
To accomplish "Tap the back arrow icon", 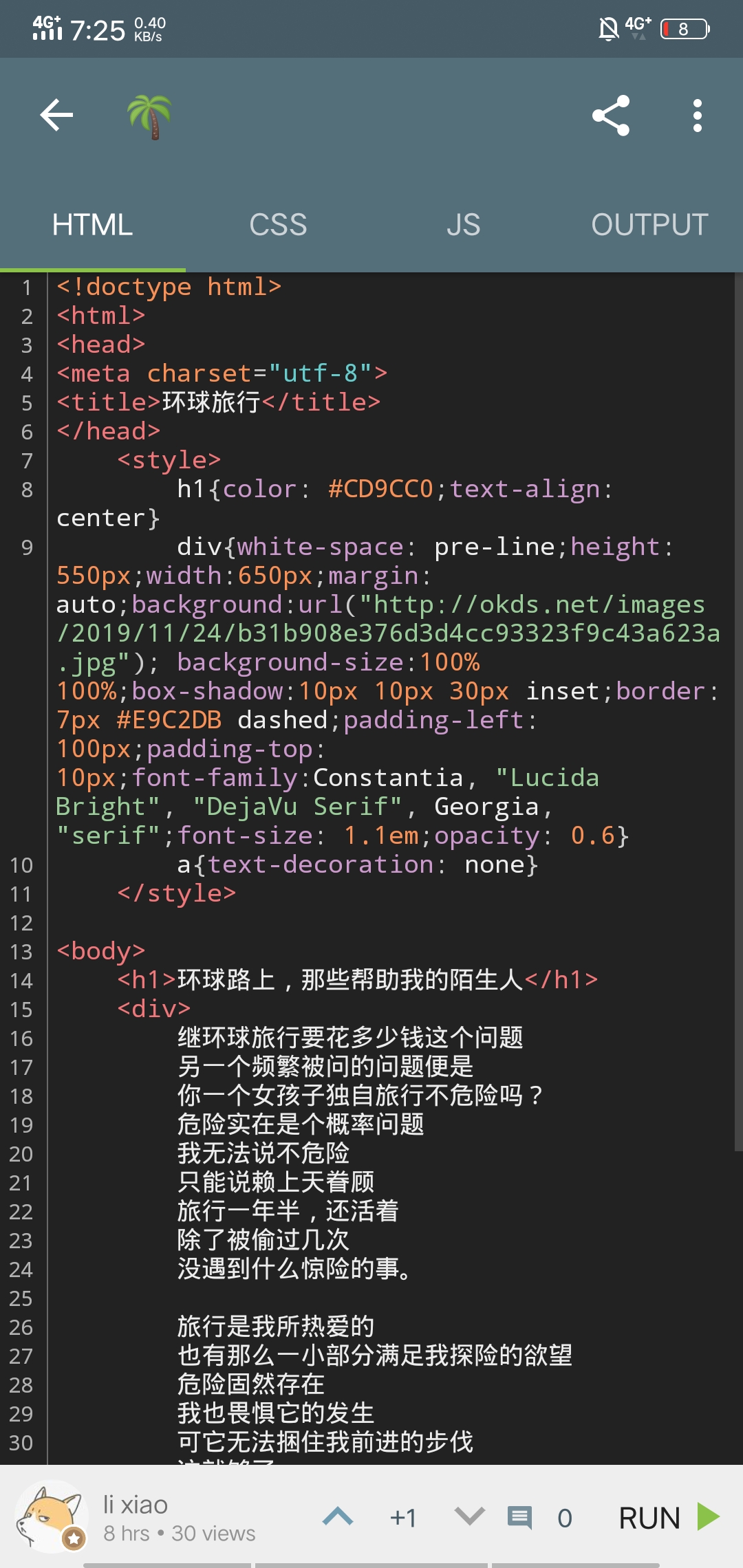I will [56, 115].
